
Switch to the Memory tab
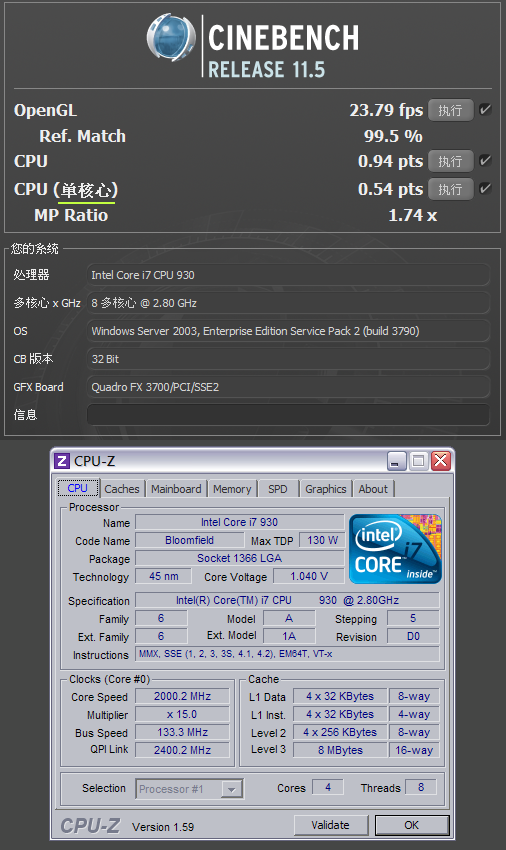[x=232, y=489]
